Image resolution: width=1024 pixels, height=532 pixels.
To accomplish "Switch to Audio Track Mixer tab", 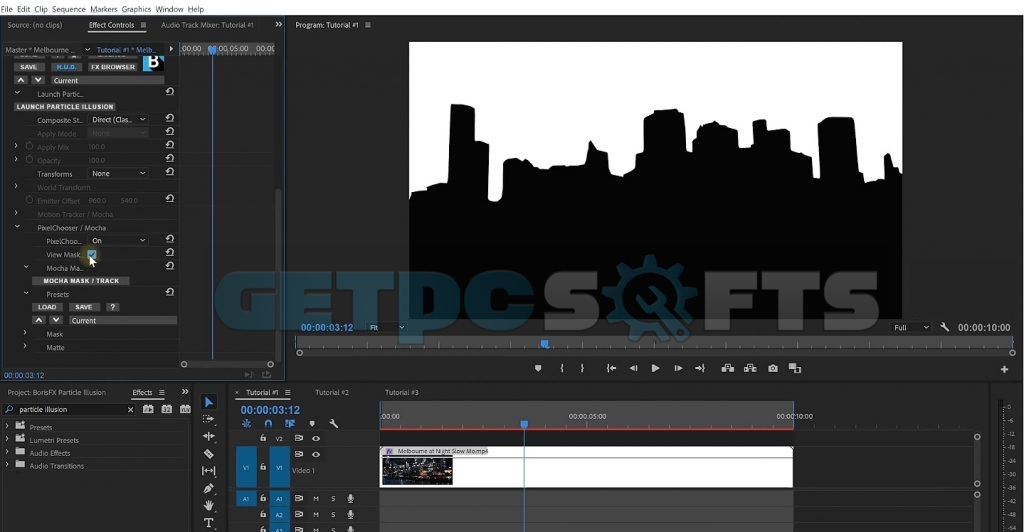I will pyautogui.click(x=208, y=25).
